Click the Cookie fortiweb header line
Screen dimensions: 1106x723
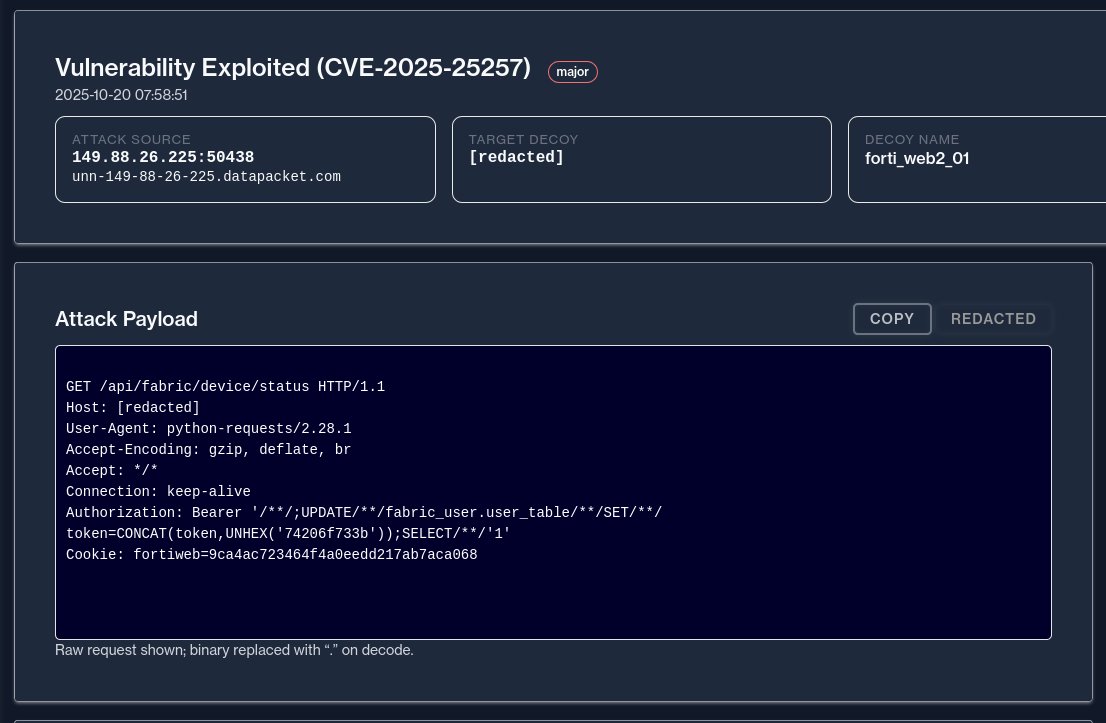click(272, 554)
